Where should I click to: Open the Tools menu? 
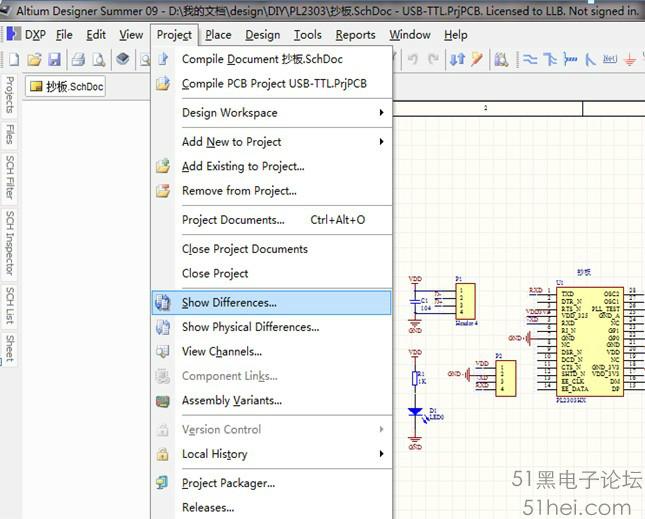point(307,35)
